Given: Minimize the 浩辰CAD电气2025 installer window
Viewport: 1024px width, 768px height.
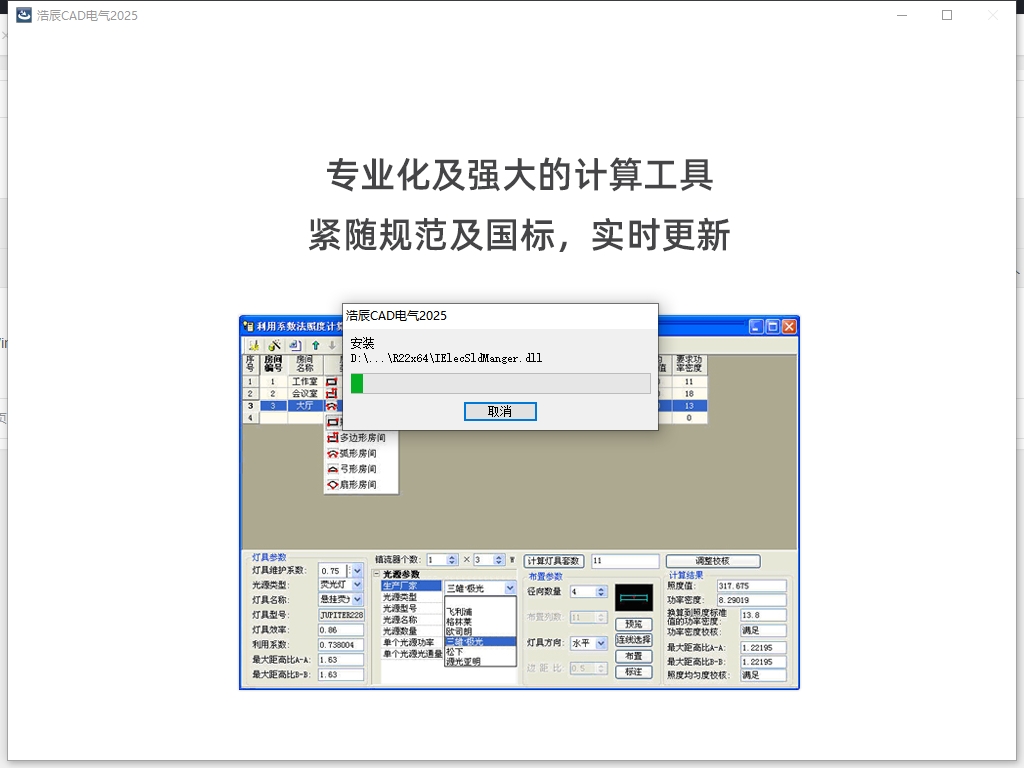Looking at the screenshot, I should tap(902, 15).
